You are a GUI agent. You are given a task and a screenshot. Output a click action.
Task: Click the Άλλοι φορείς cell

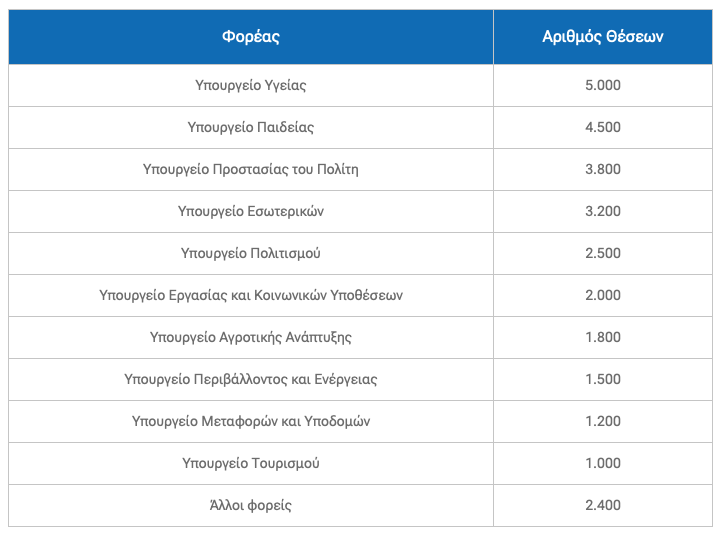click(x=250, y=505)
